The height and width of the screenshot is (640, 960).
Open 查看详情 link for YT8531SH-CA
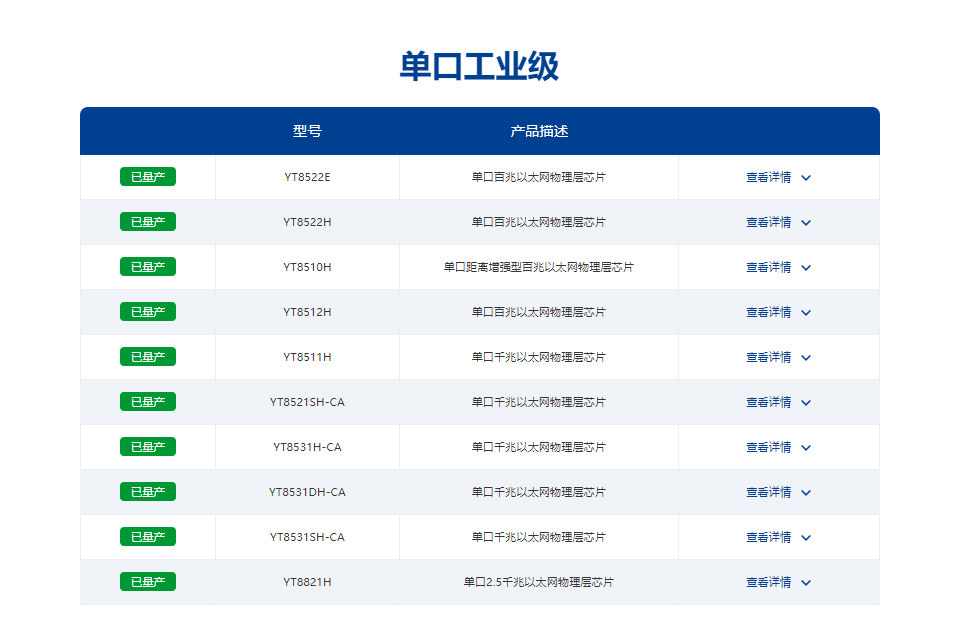pos(768,537)
